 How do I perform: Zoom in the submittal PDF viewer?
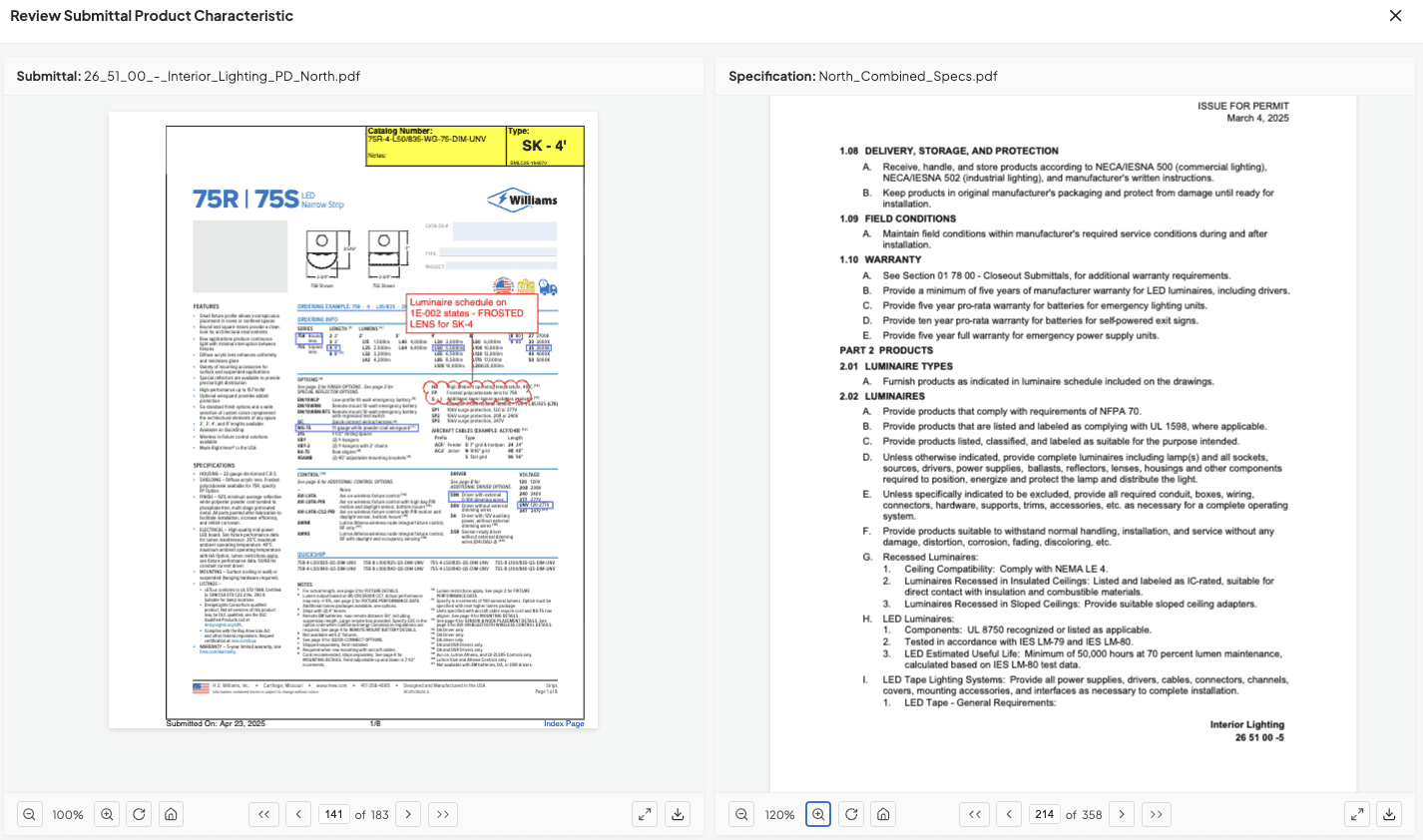coord(107,814)
